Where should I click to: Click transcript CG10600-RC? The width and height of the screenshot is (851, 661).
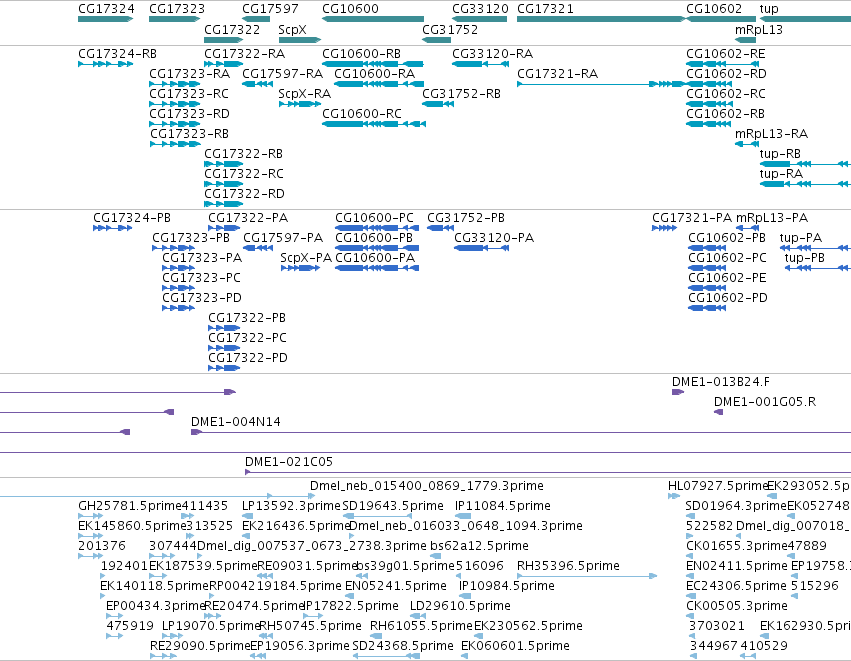(x=362, y=114)
